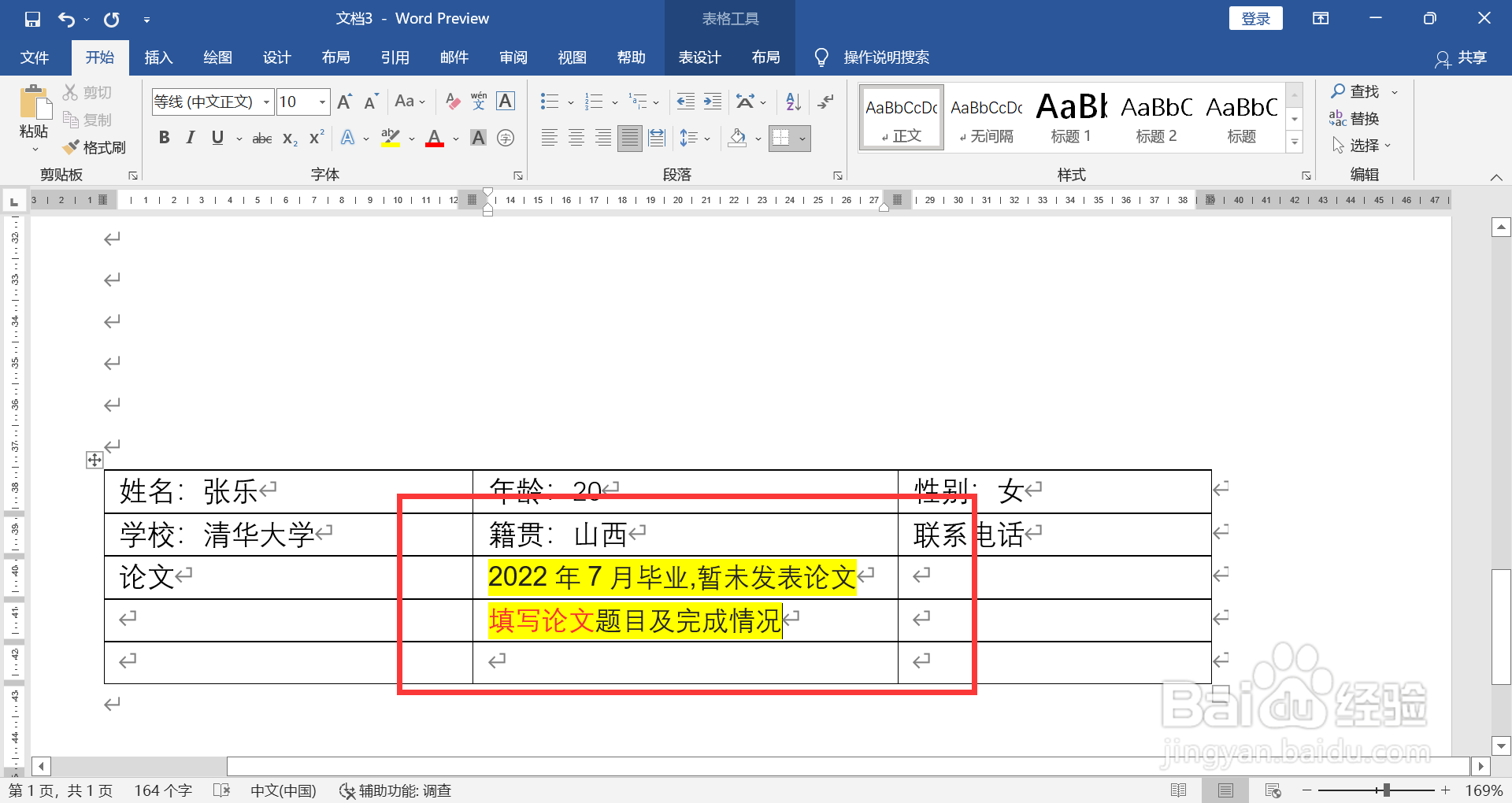Click the word count 164 个字
Viewport: 1512px width, 803px height.
(163, 790)
